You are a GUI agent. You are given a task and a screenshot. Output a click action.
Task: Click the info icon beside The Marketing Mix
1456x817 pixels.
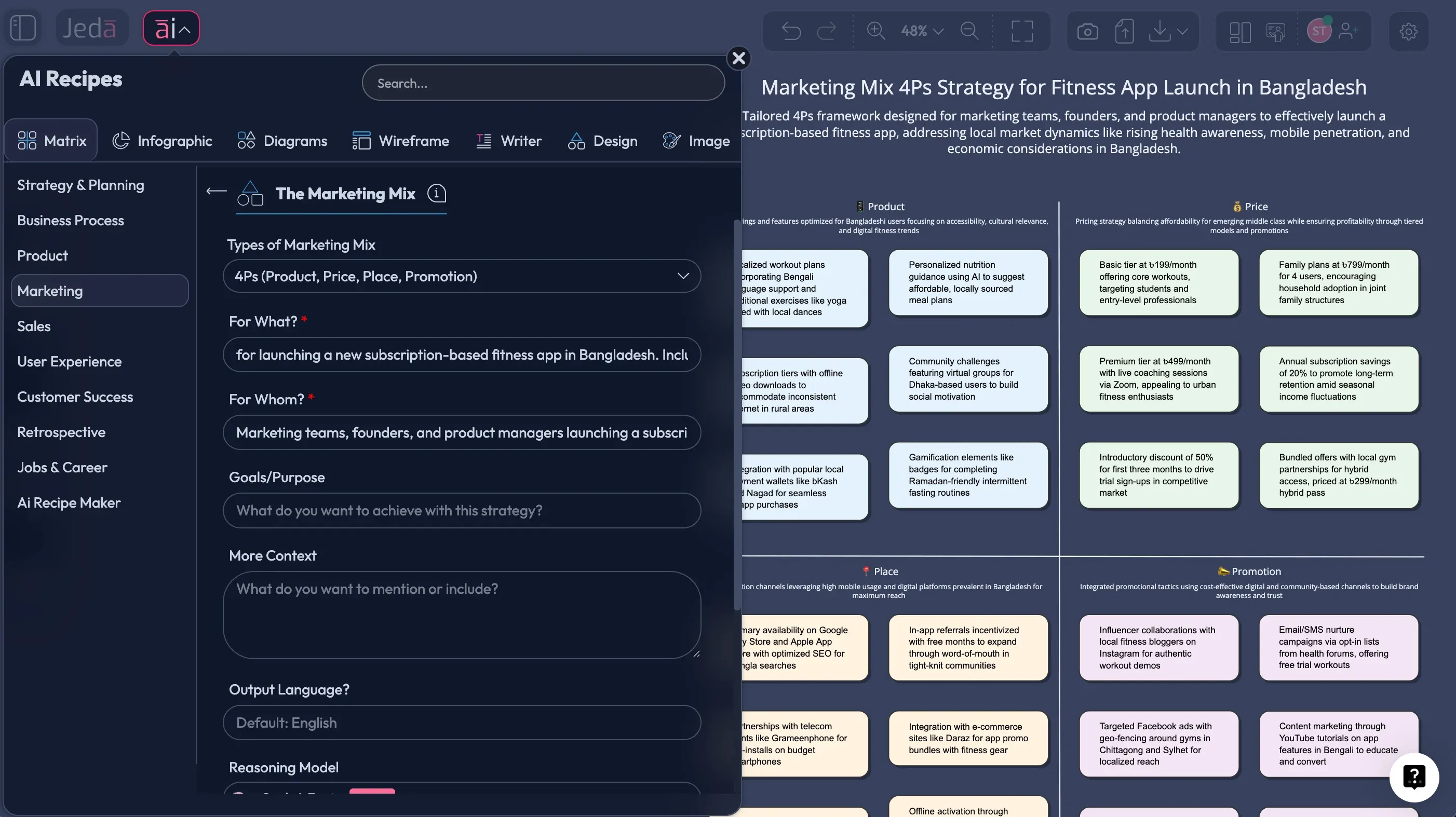tap(436, 194)
